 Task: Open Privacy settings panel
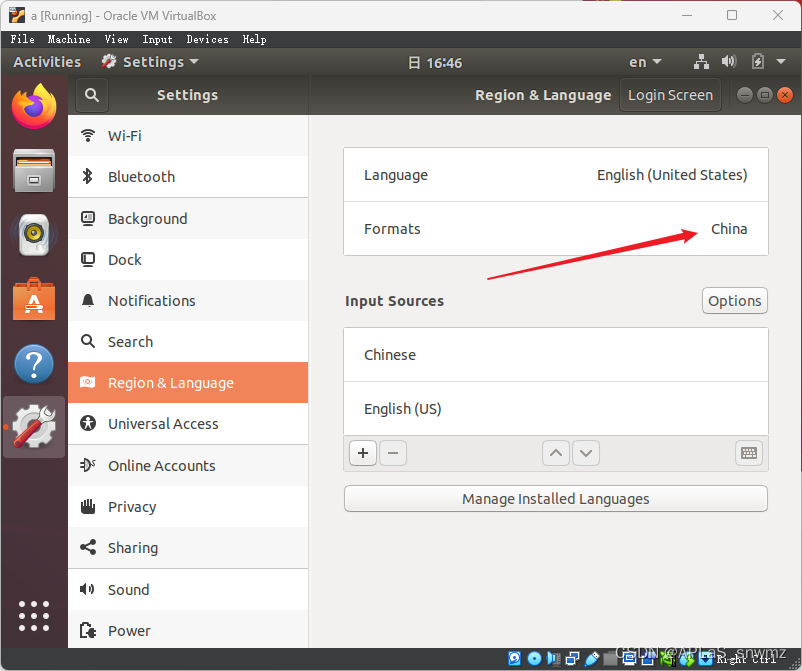point(188,507)
